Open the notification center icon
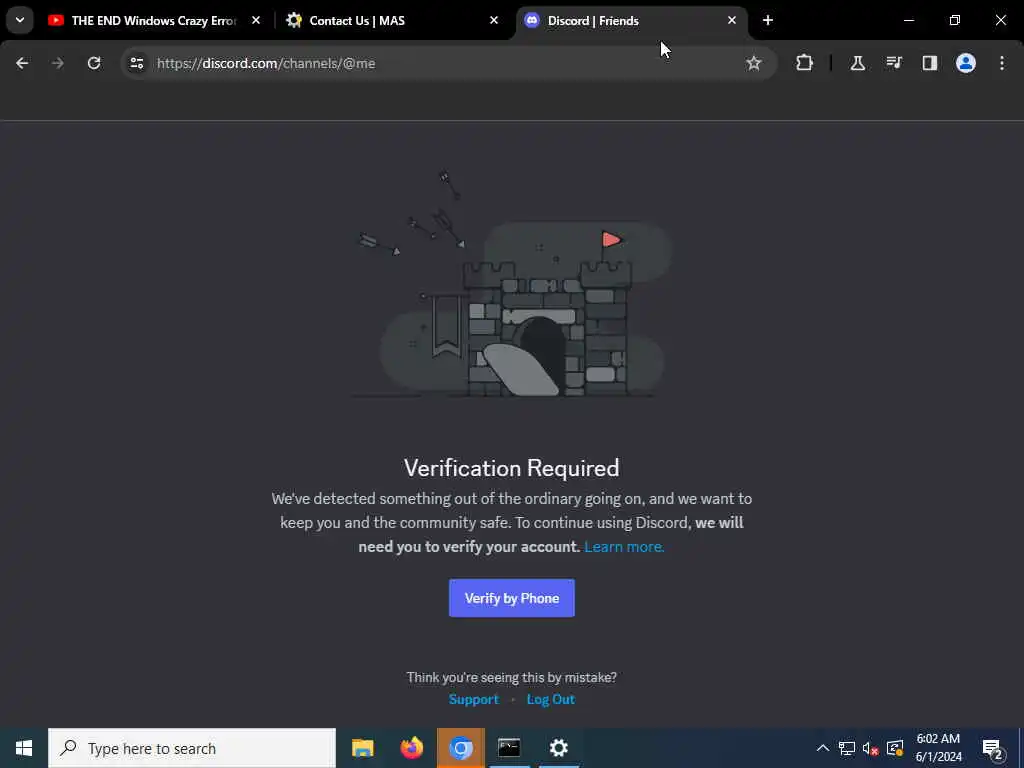 pos(993,748)
